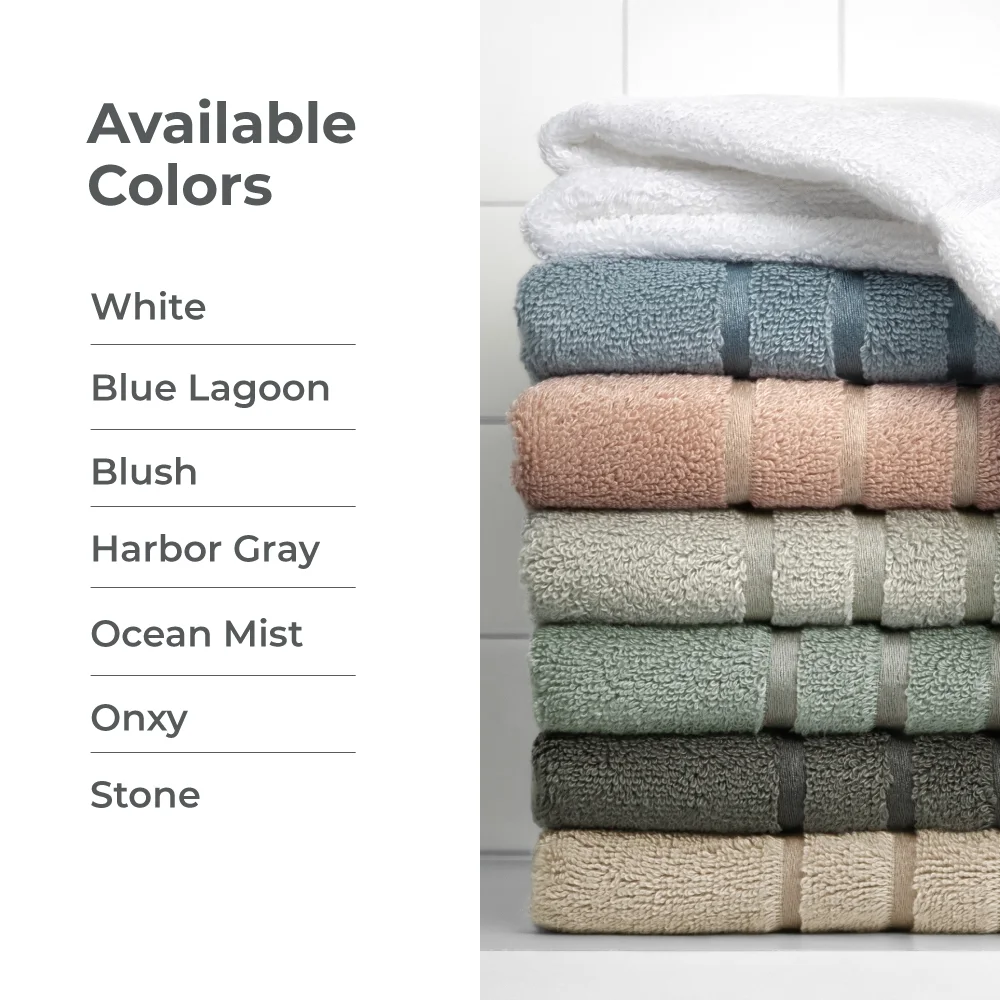Select the Blue Lagoon color label
Viewport: 1000px width, 1000px height.
click(x=210, y=389)
